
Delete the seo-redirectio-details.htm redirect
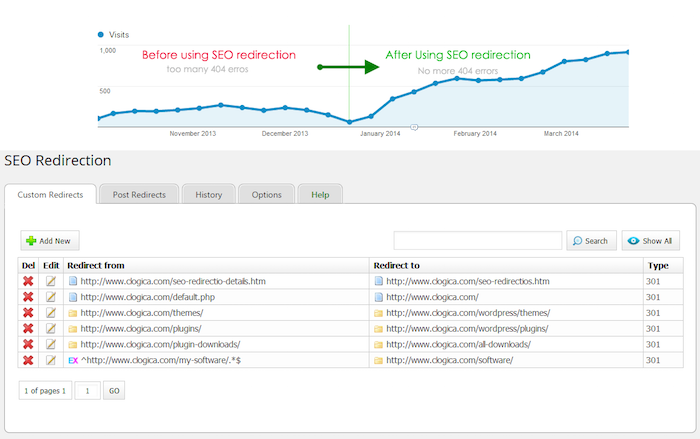click(x=28, y=281)
